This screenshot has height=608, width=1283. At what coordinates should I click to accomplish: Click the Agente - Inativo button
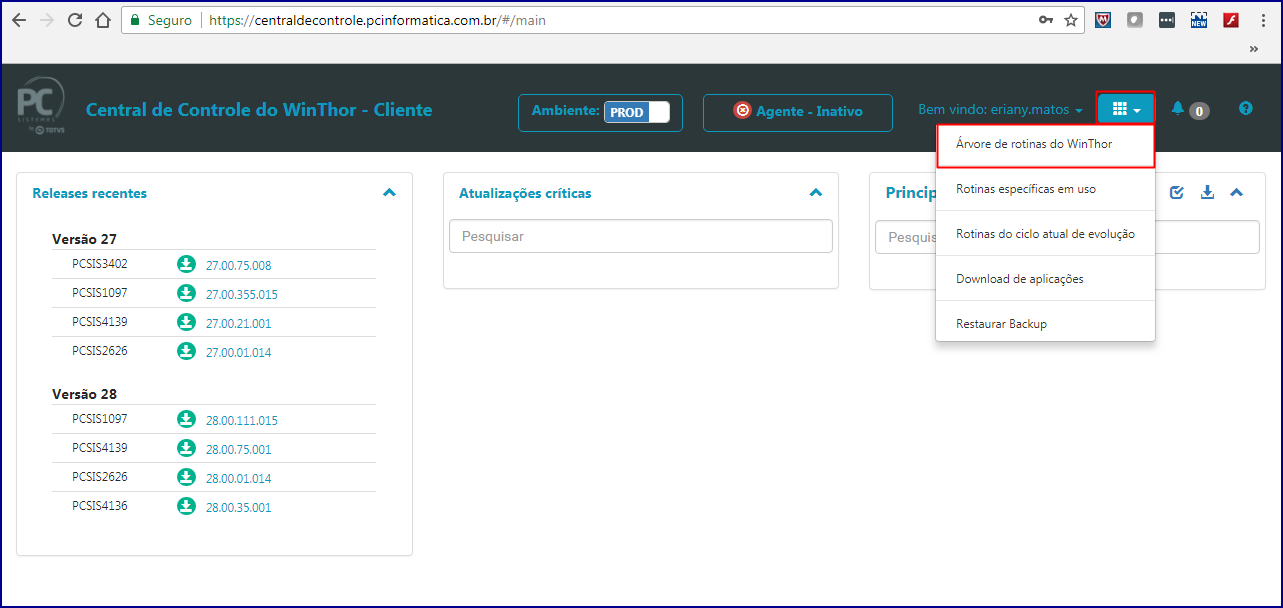(798, 112)
